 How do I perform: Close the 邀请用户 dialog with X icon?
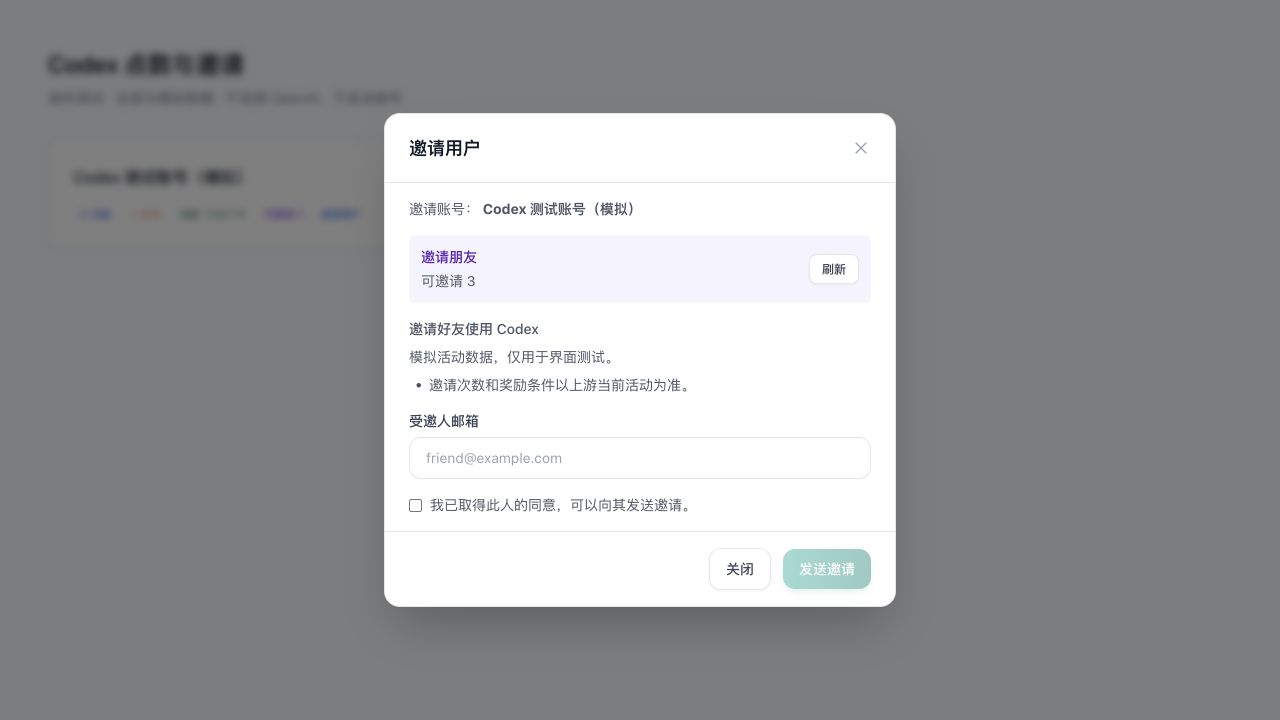click(860, 148)
